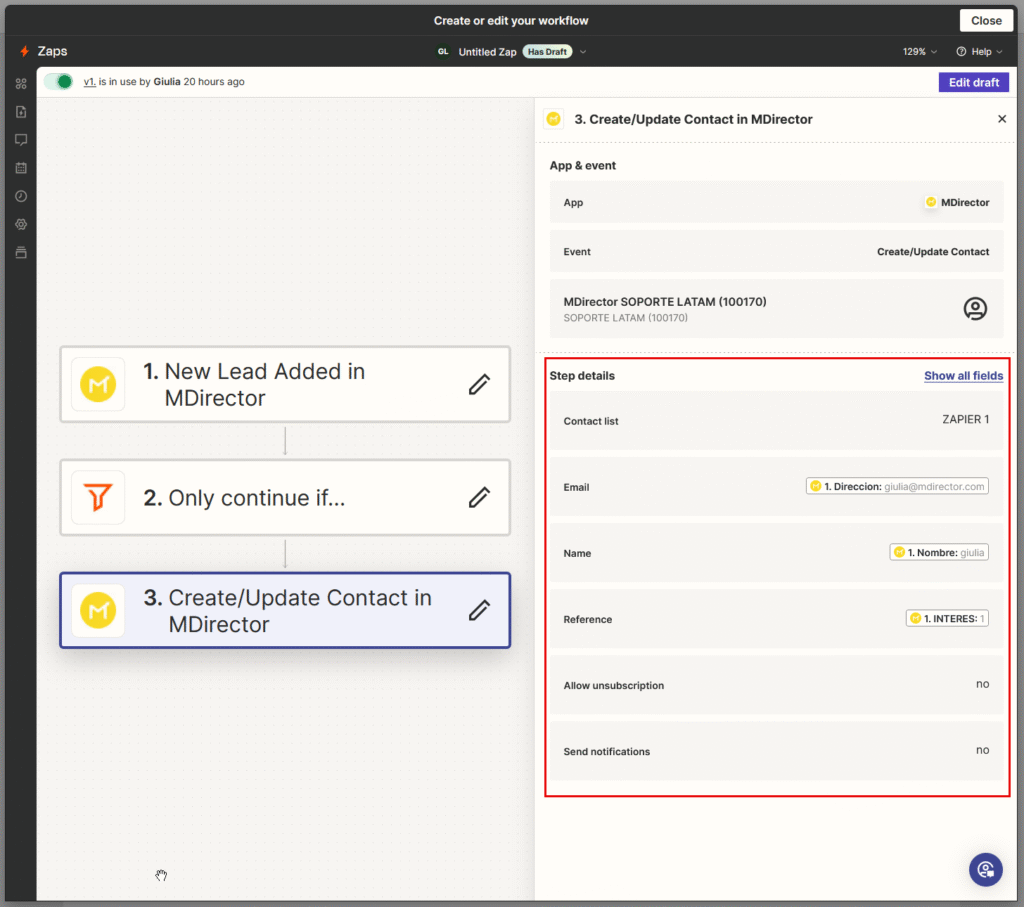Screen dimensions: 1024x907
Task: Click the Zap details file icon
Action: 21,112
